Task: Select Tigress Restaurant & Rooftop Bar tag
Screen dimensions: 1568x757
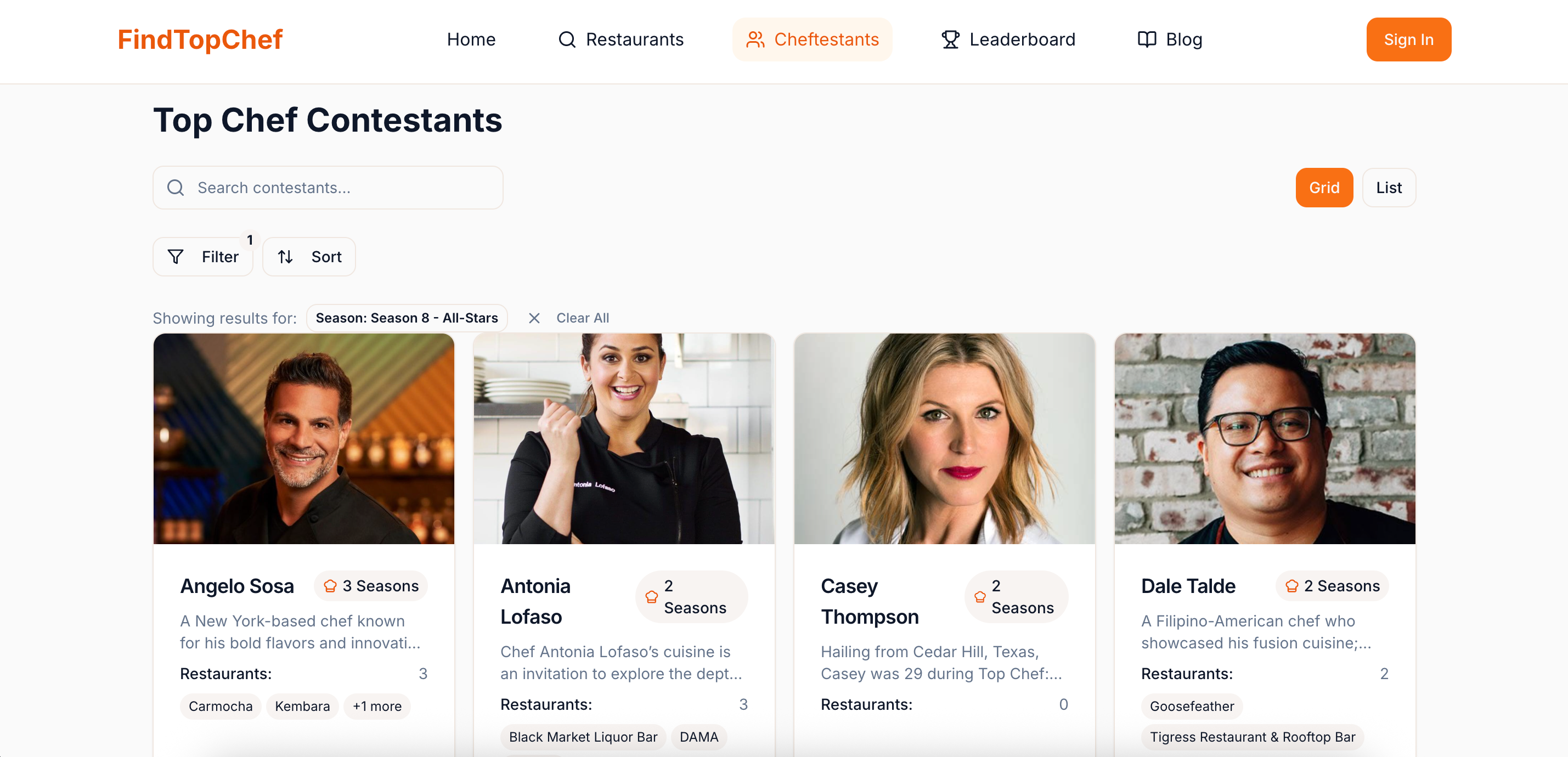Action: point(1252,736)
